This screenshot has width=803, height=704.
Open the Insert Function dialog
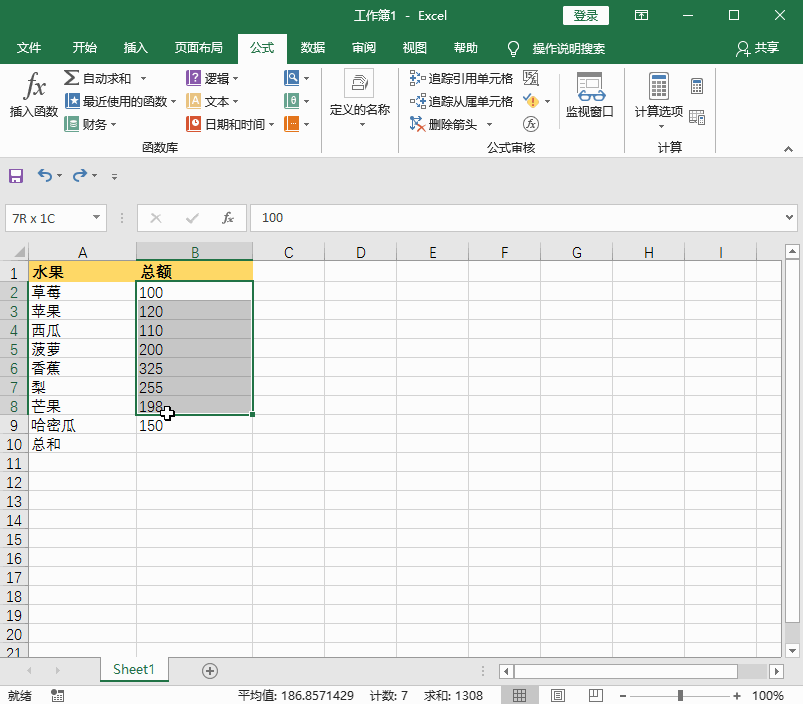[x=31, y=95]
